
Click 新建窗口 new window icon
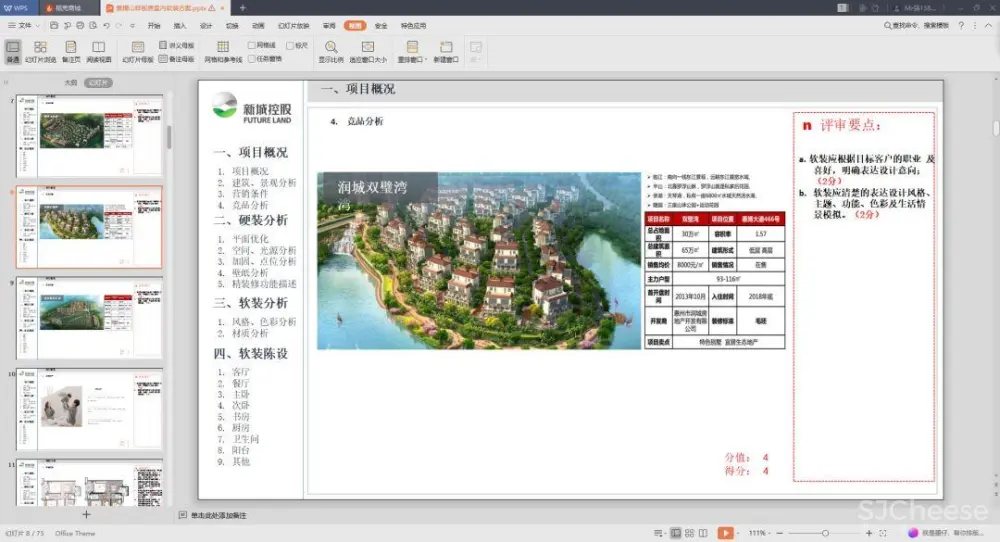pyautogui.click(x=443, y=51)
